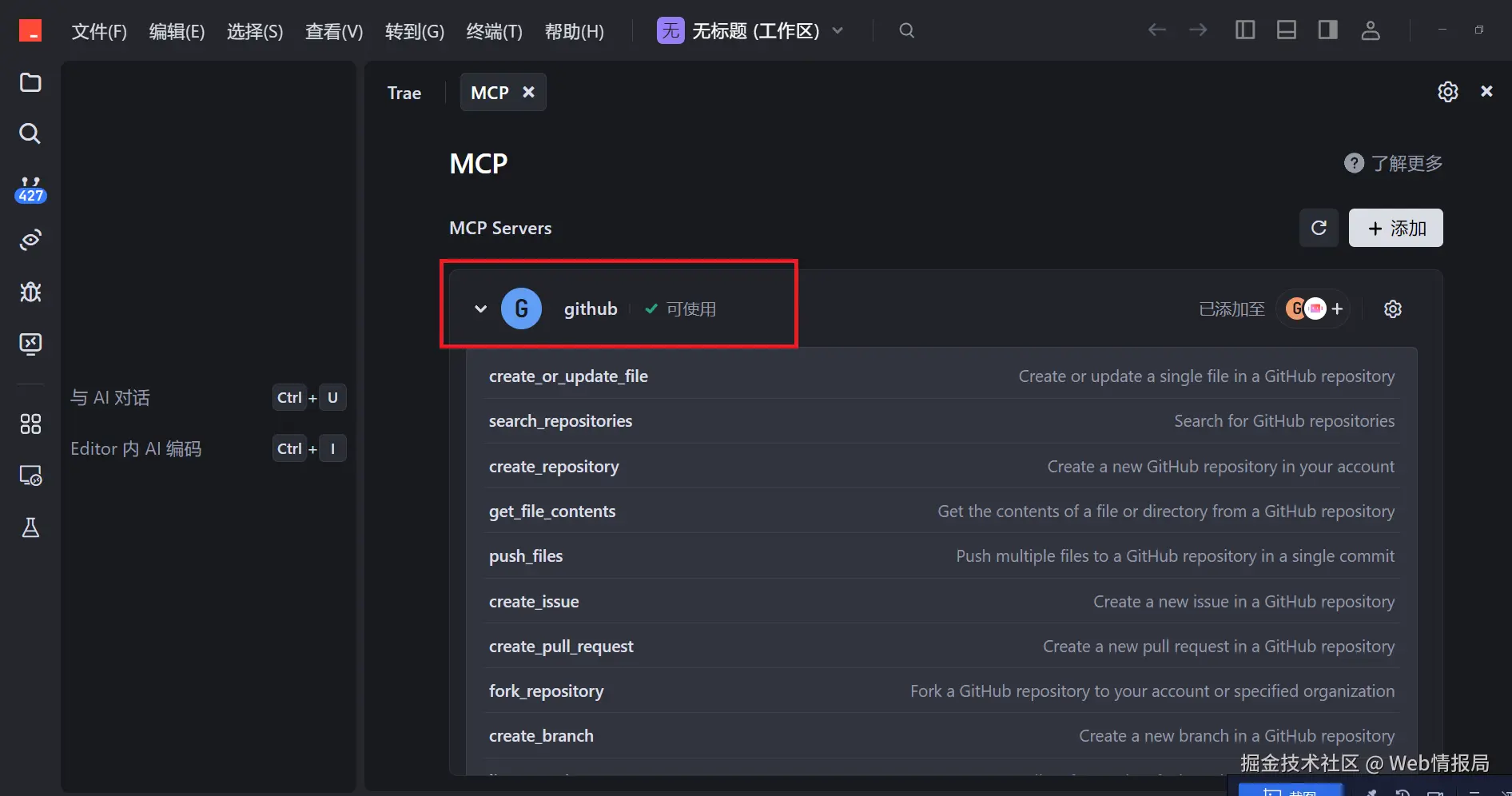Viewport: 1512px width, 796px height.
Task: Open the Run and Debug bug panel
Action: tap(30, 292)
